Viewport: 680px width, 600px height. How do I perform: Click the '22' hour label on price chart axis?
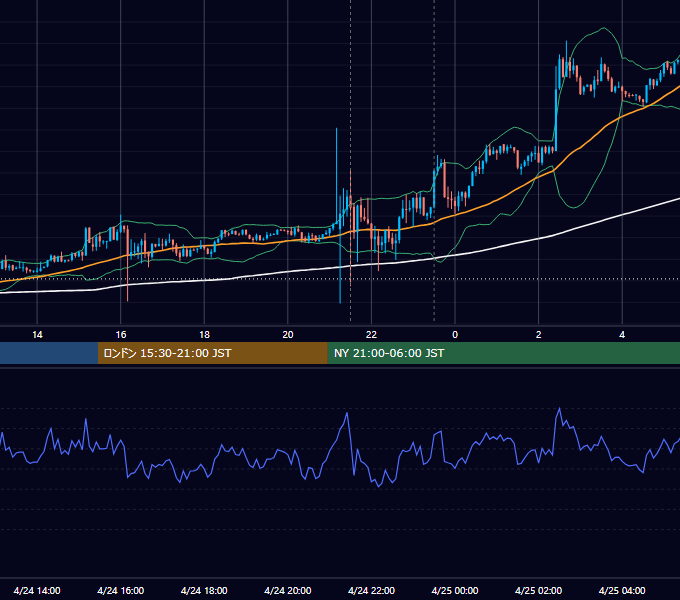coord(371,335)
